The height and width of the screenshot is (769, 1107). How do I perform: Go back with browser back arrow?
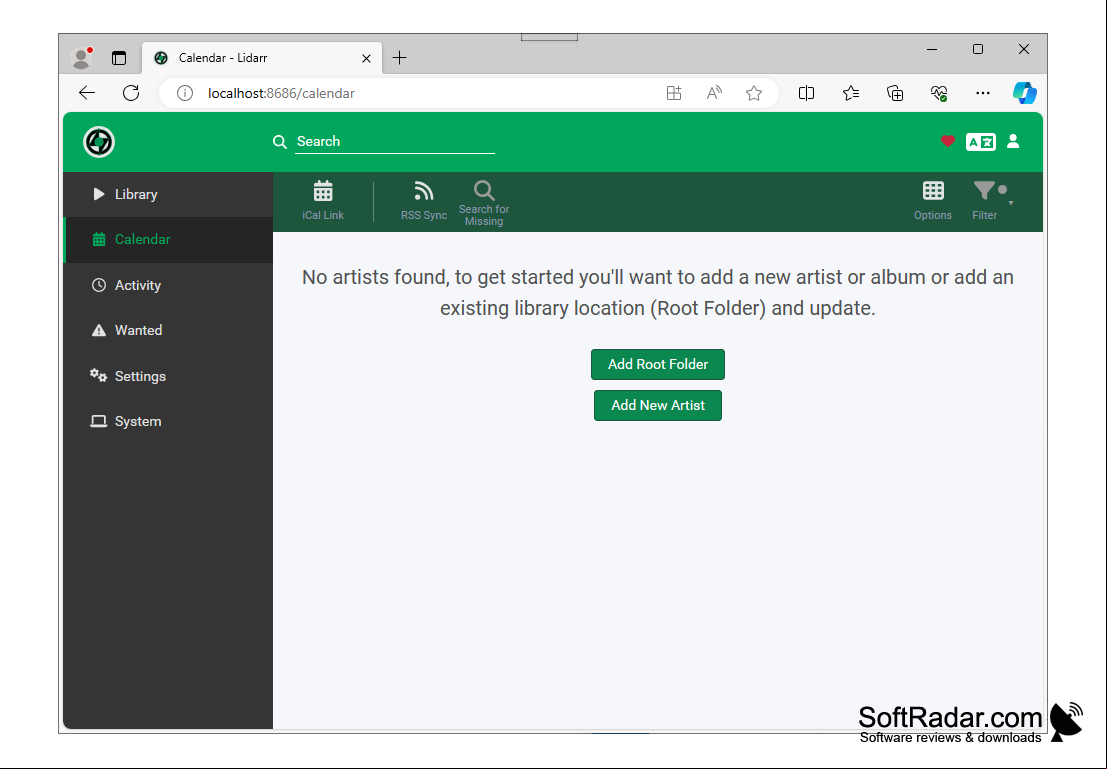coord(87,93)
